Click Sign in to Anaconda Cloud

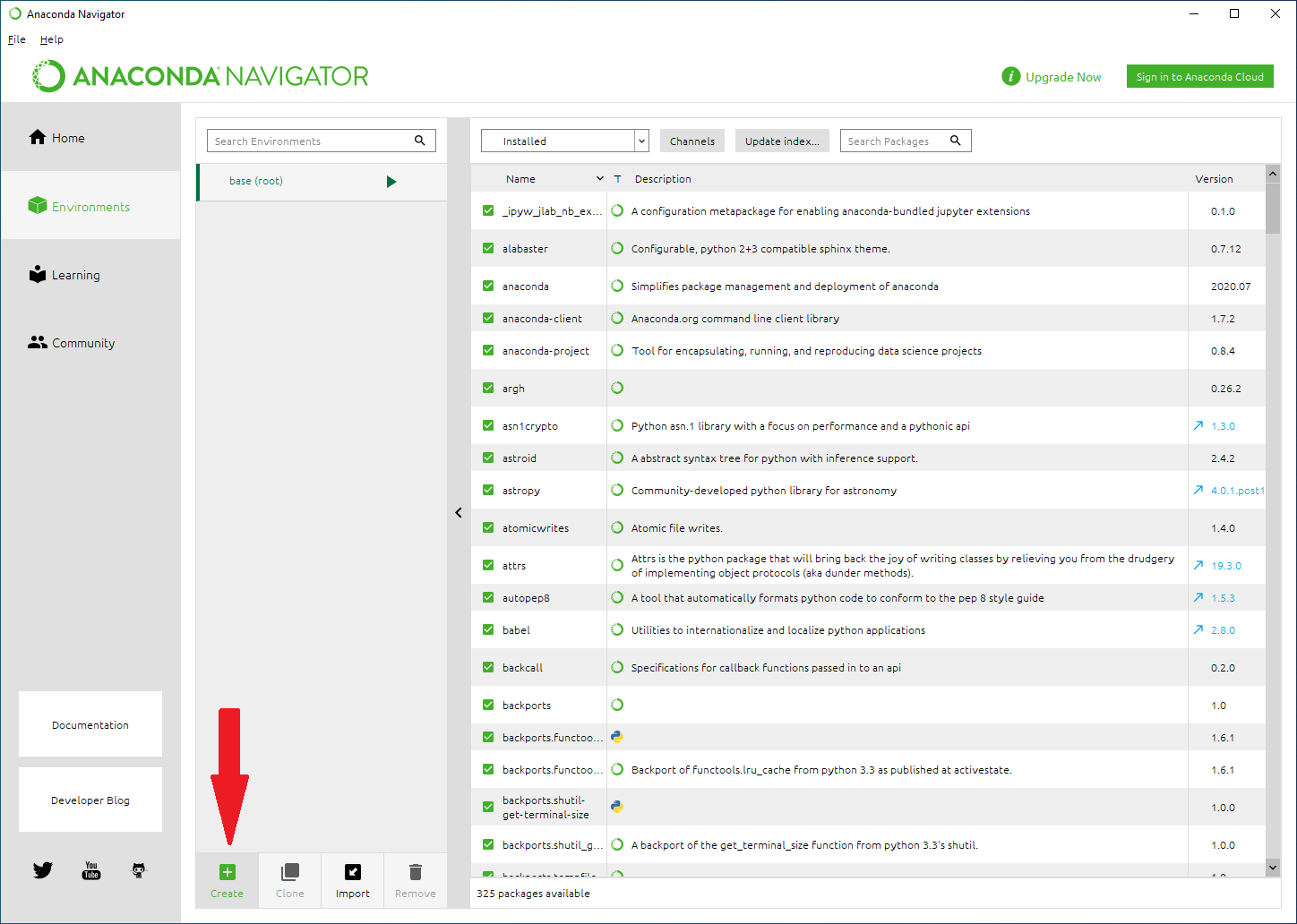1199,77
